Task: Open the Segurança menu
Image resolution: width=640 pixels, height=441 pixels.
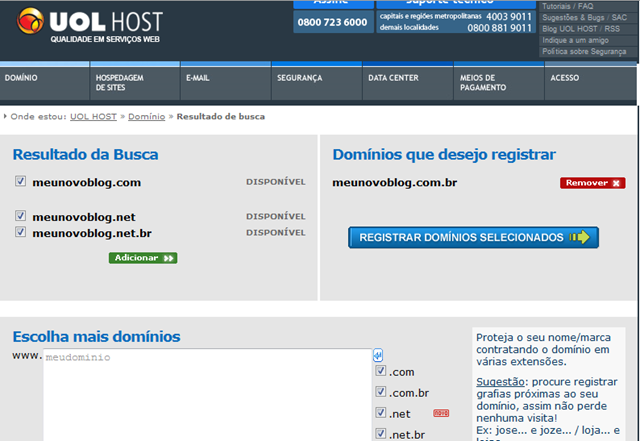Action: click(317, 83)
